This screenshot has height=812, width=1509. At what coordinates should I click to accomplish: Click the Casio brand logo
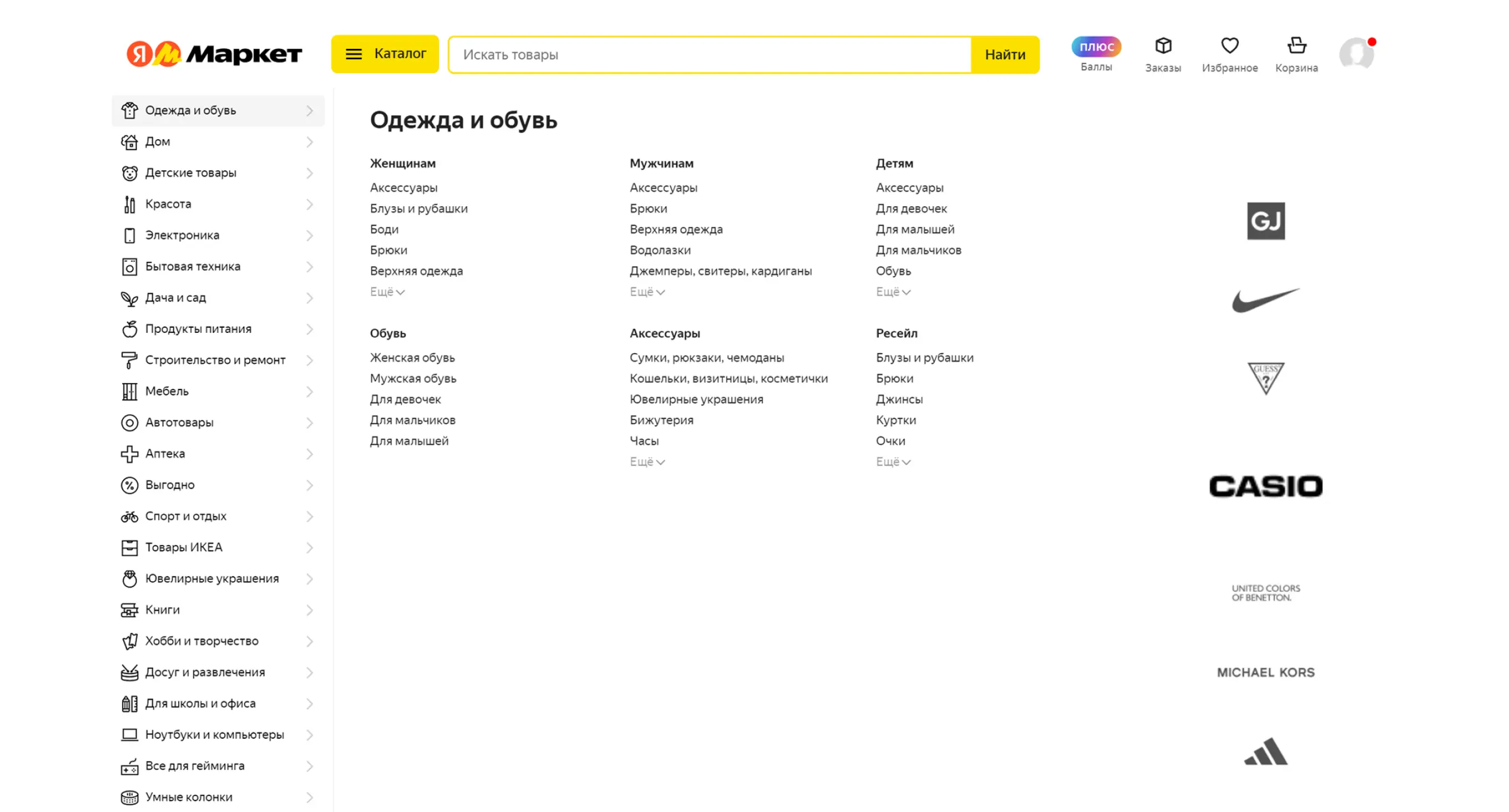[x=1265, y=486]
